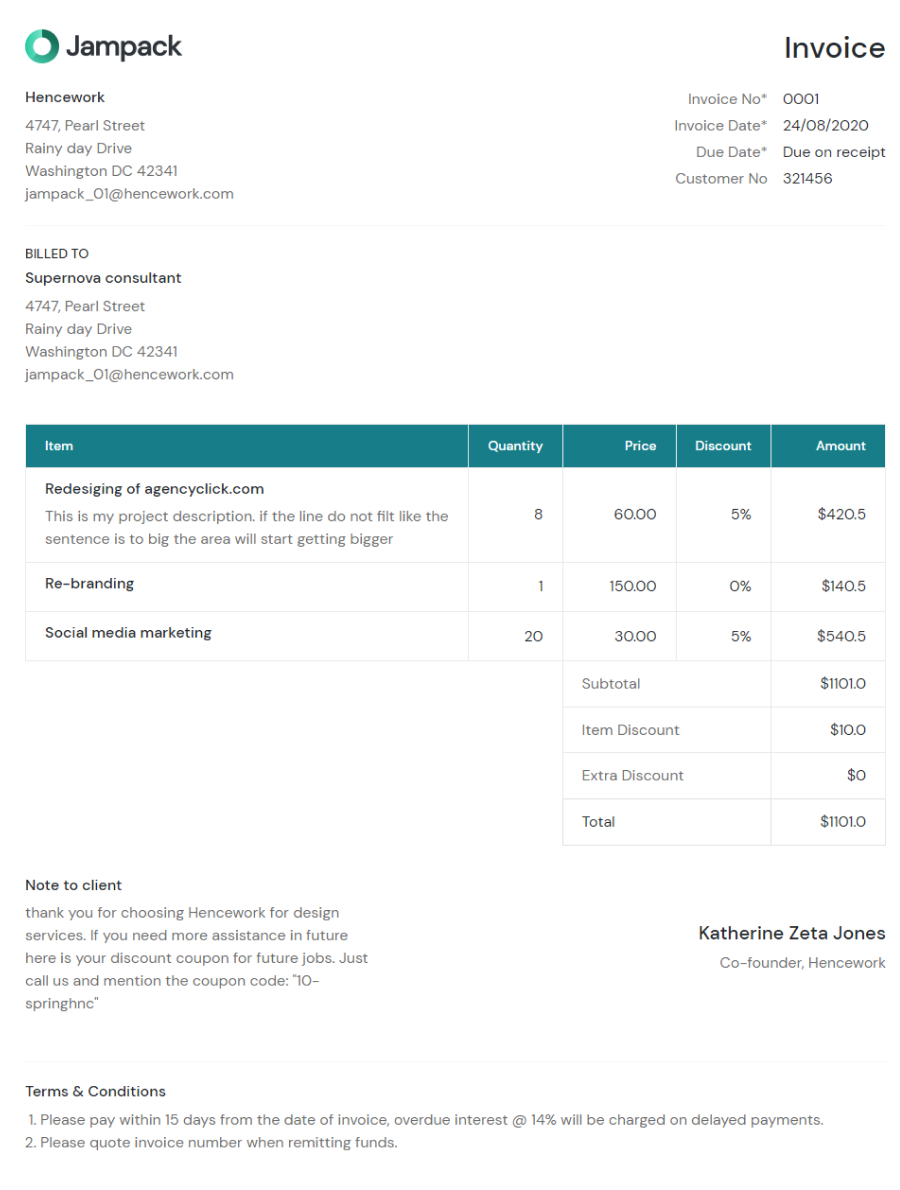Select the Katherine Zeta Jones signature name
The height and width of the screenshot is (1190, 900).
click(791, 933)
